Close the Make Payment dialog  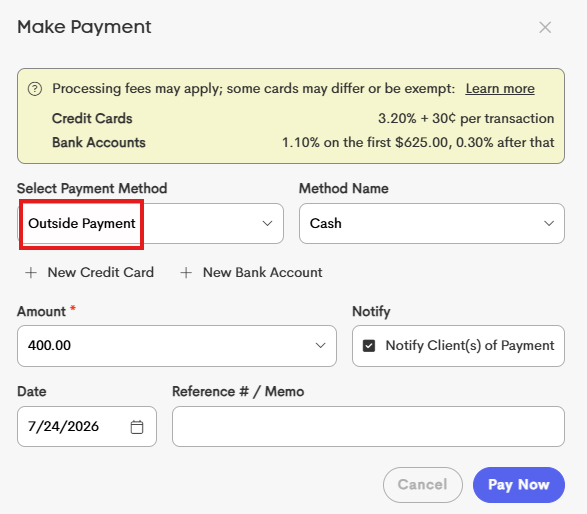coord(545,27)
